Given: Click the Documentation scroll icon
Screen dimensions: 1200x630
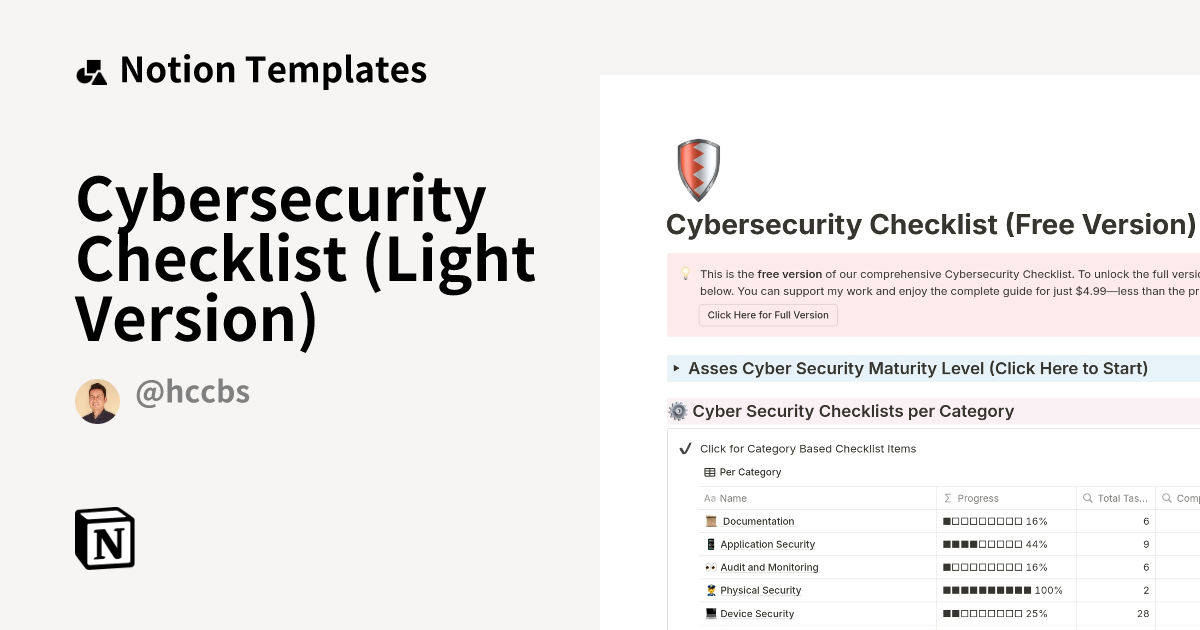Looking at the screenshot, I should coord(710,521).
